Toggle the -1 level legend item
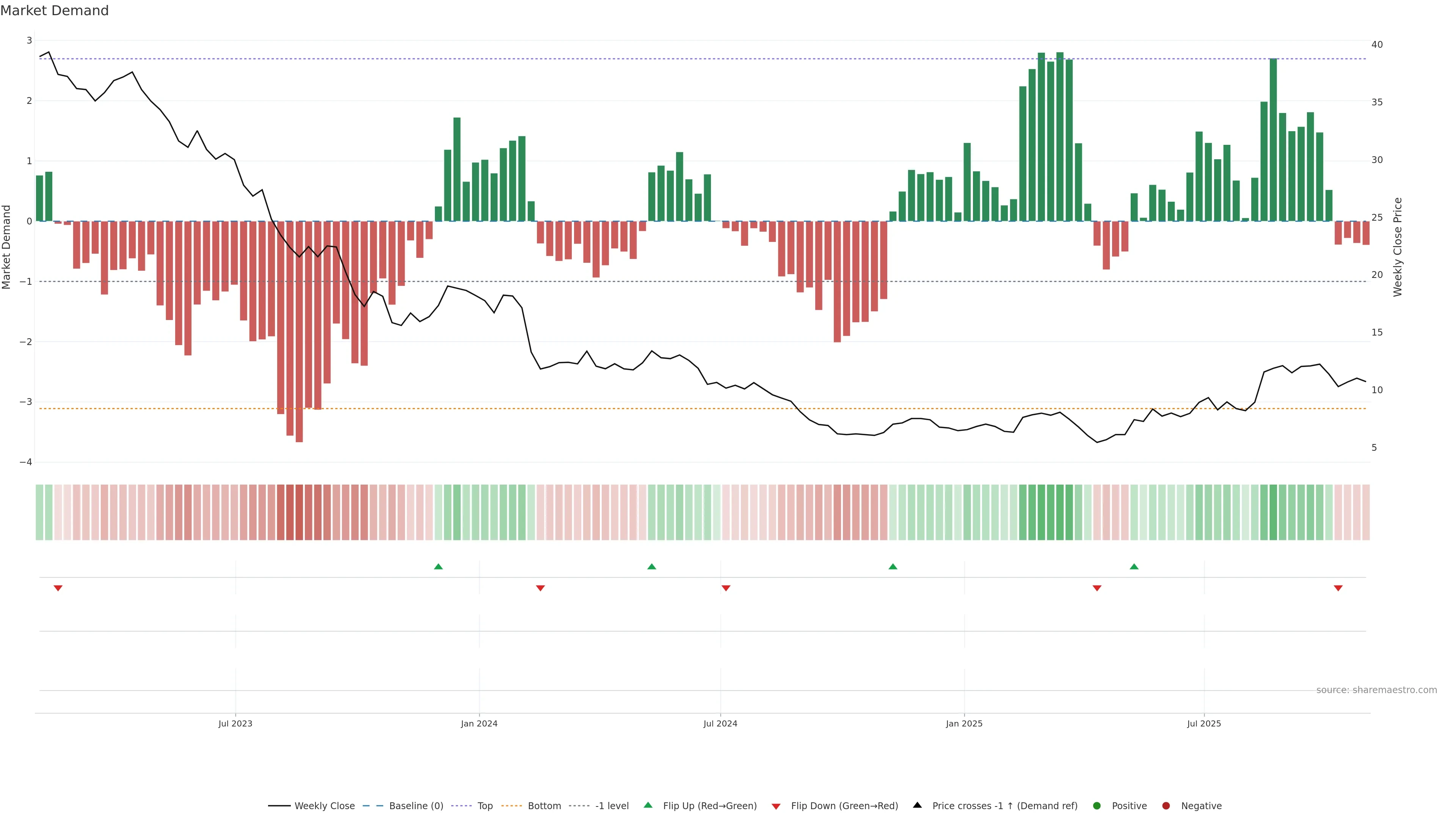The image size is (1456, 819). [612, 806]
